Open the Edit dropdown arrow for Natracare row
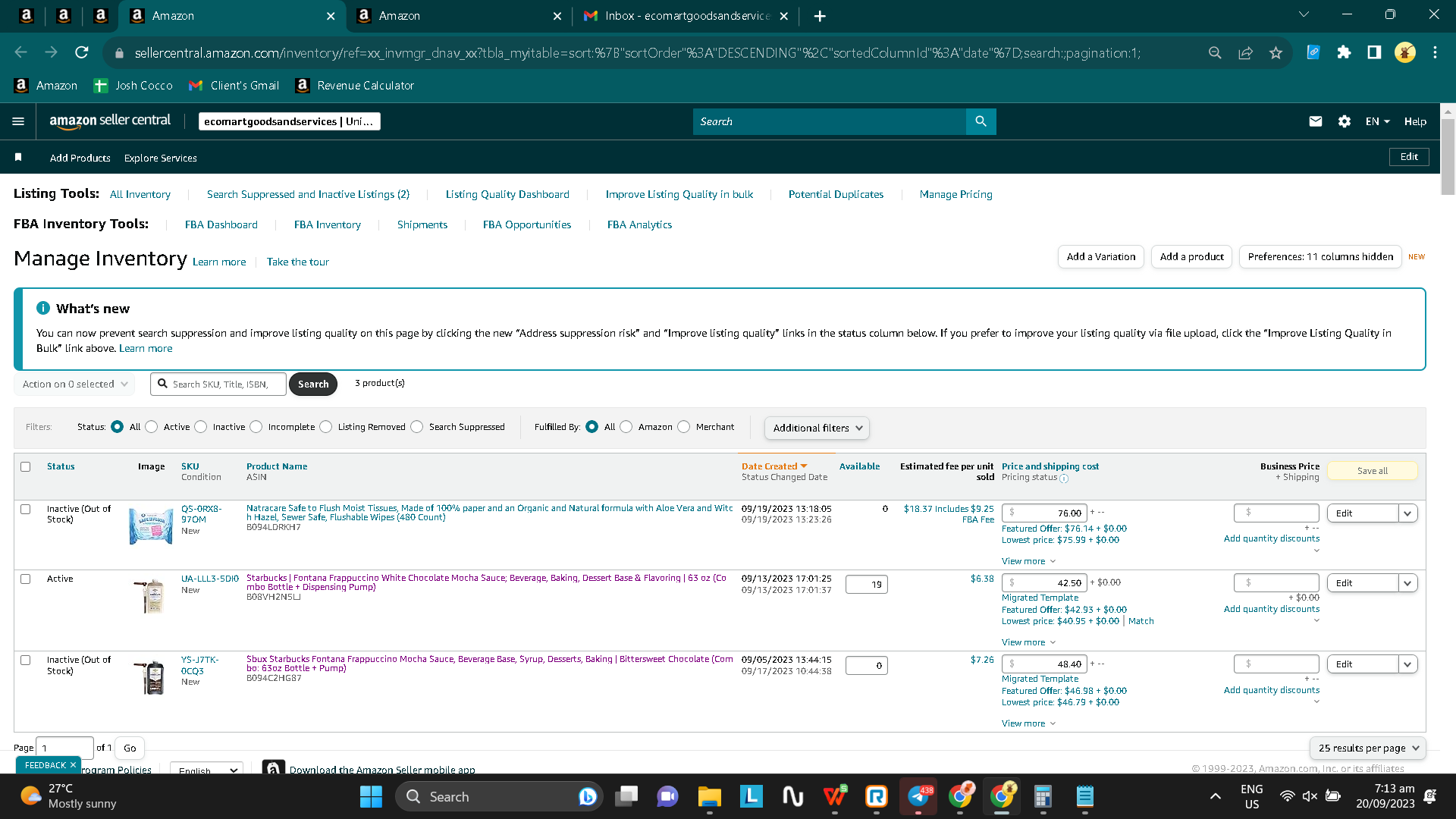1456x819 pixels. (1407, 513)
